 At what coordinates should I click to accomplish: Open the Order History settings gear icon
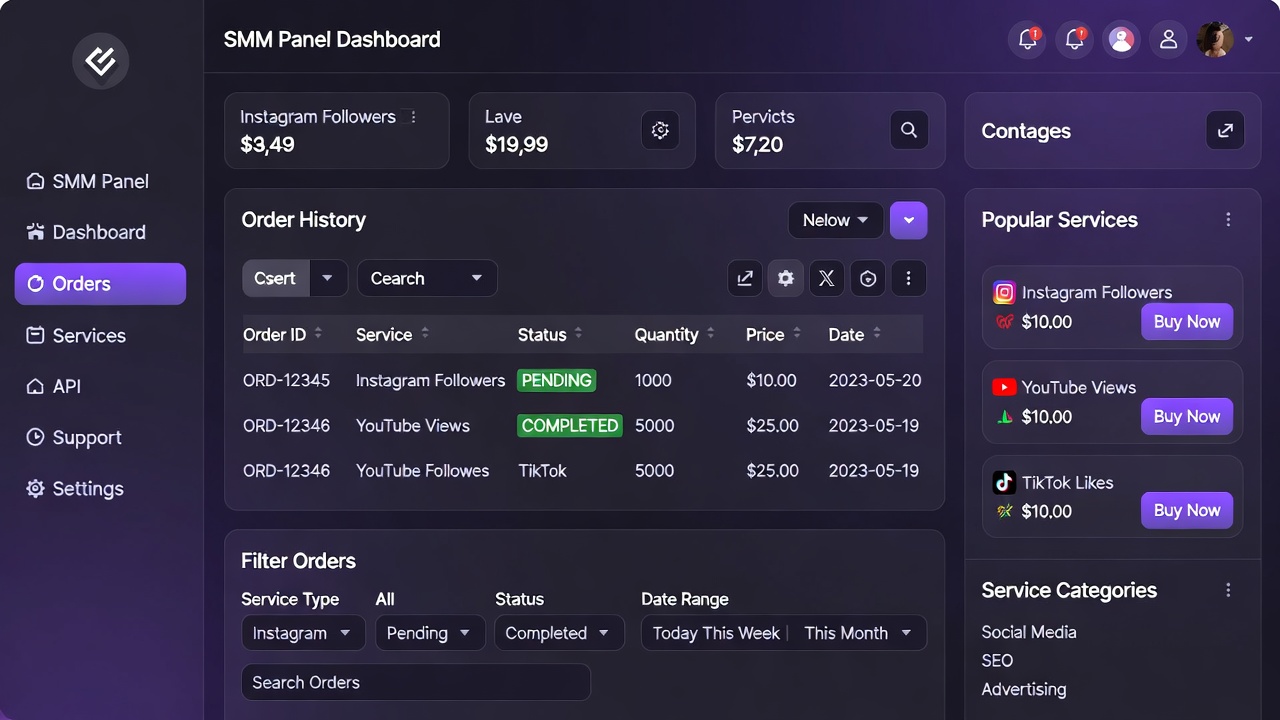785,278
